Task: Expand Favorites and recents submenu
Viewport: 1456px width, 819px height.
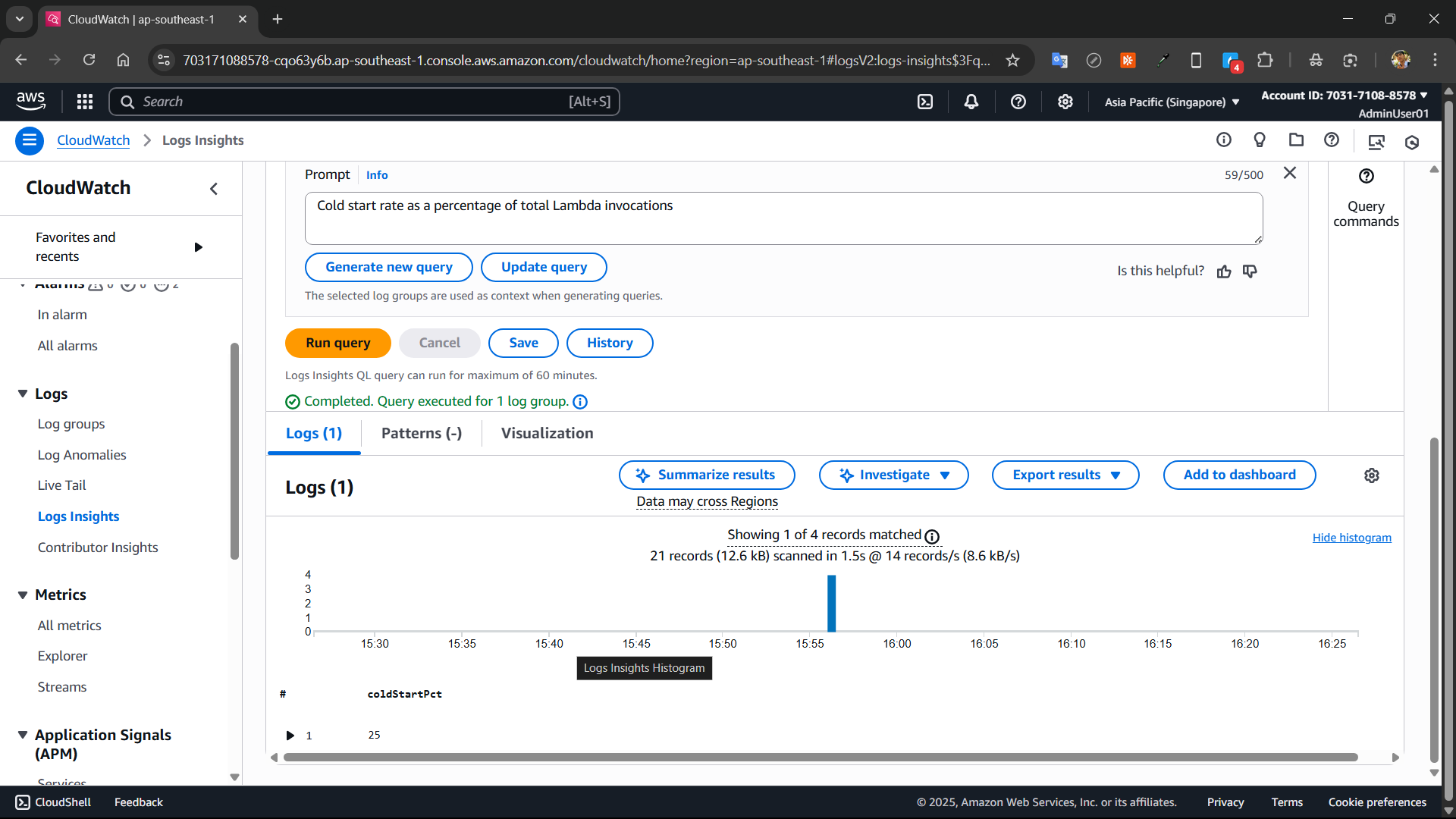Action: 199,247
